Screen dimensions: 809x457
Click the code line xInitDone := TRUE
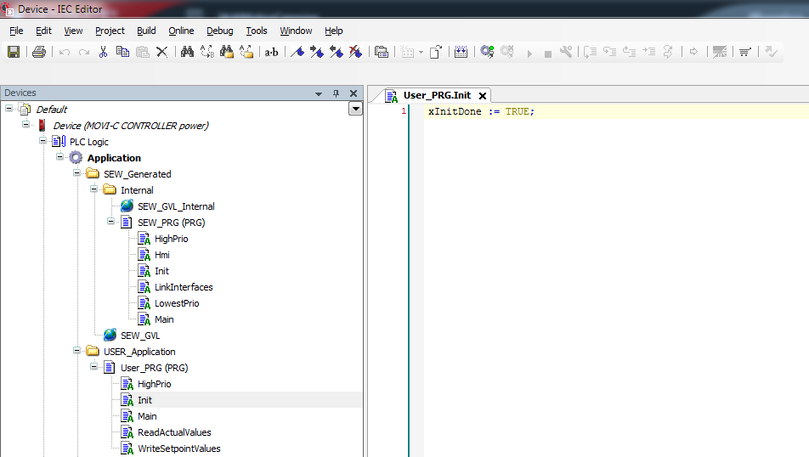pyautogui.click(x=481, y=111)
